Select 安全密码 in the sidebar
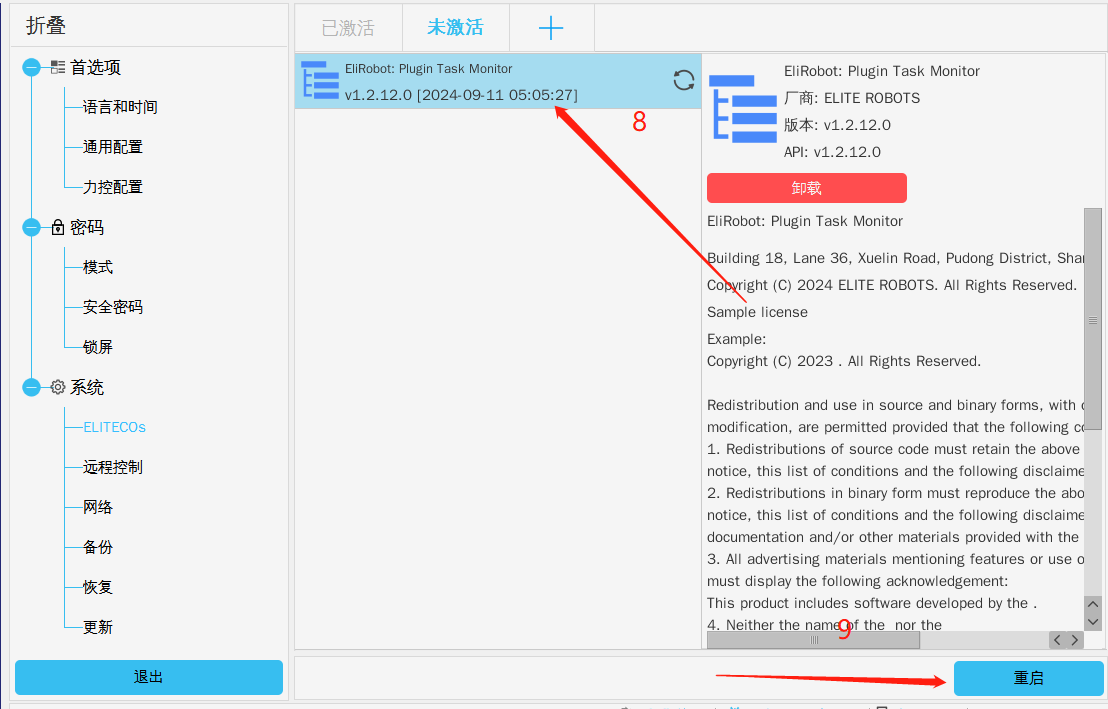Viewport: 1108px width, 709px height. coord(112,307)
